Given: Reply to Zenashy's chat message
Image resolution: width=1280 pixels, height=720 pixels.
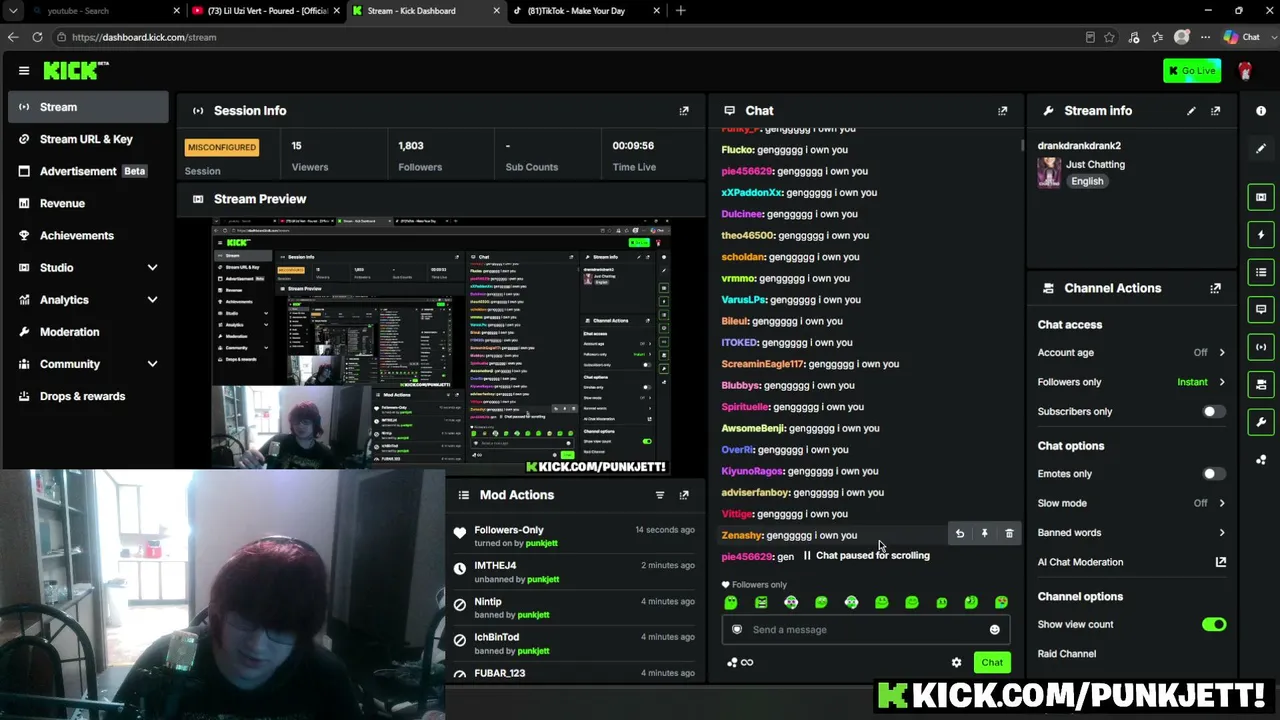Looking at the screenshot, I should (x=960, y=534).
